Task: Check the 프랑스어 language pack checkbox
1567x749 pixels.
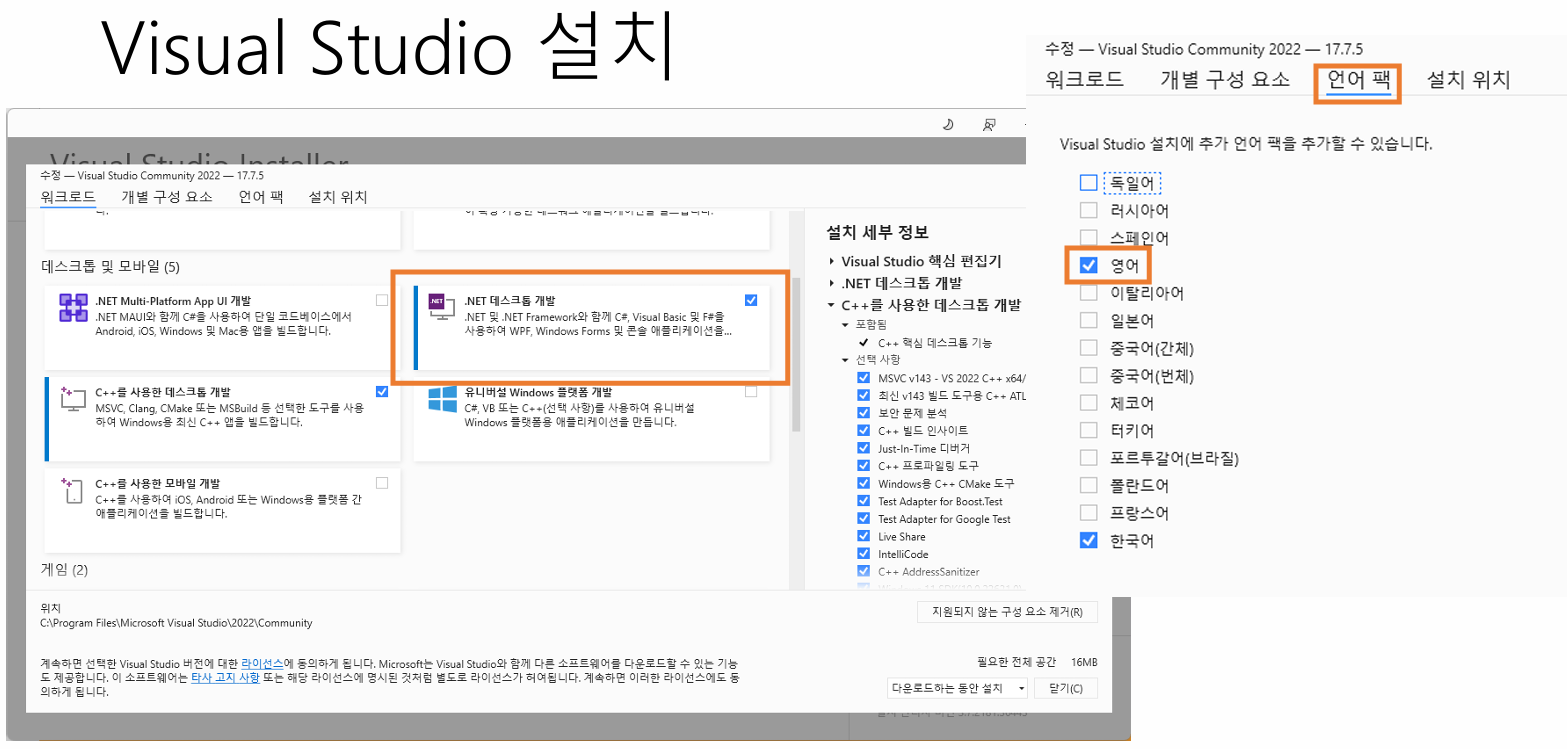Action: (1089, 513)
